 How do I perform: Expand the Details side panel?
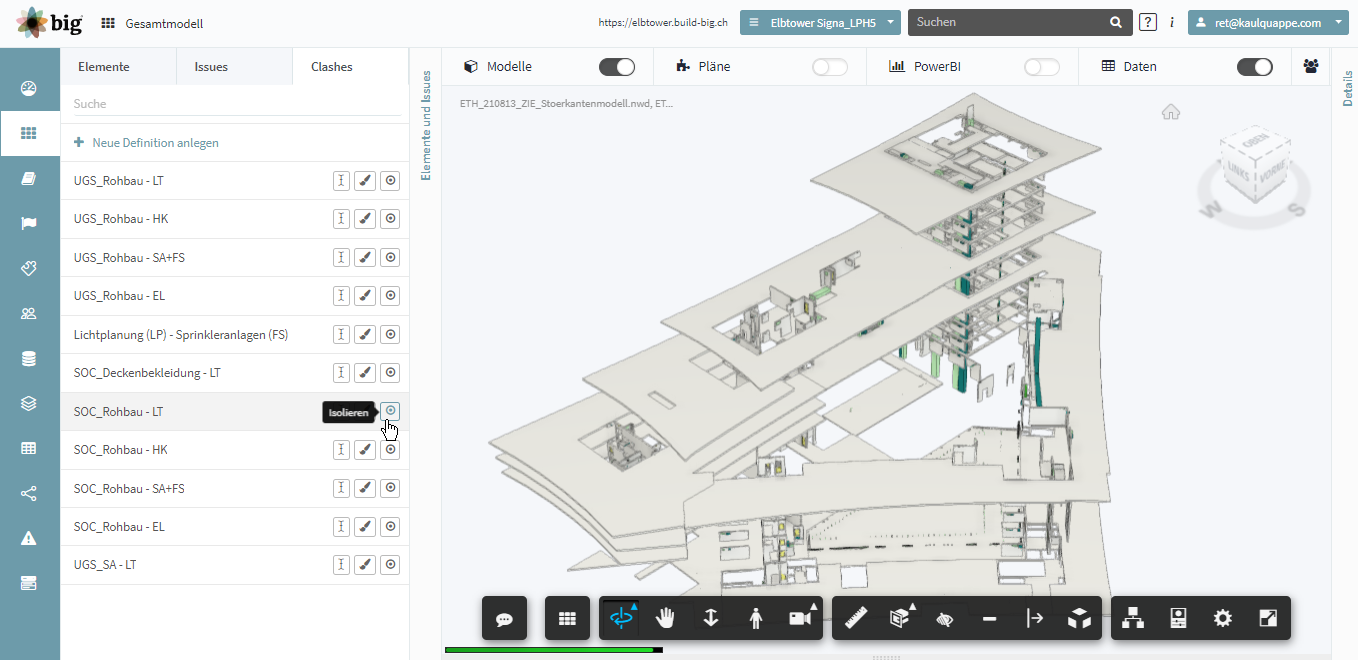[1347, 88]
